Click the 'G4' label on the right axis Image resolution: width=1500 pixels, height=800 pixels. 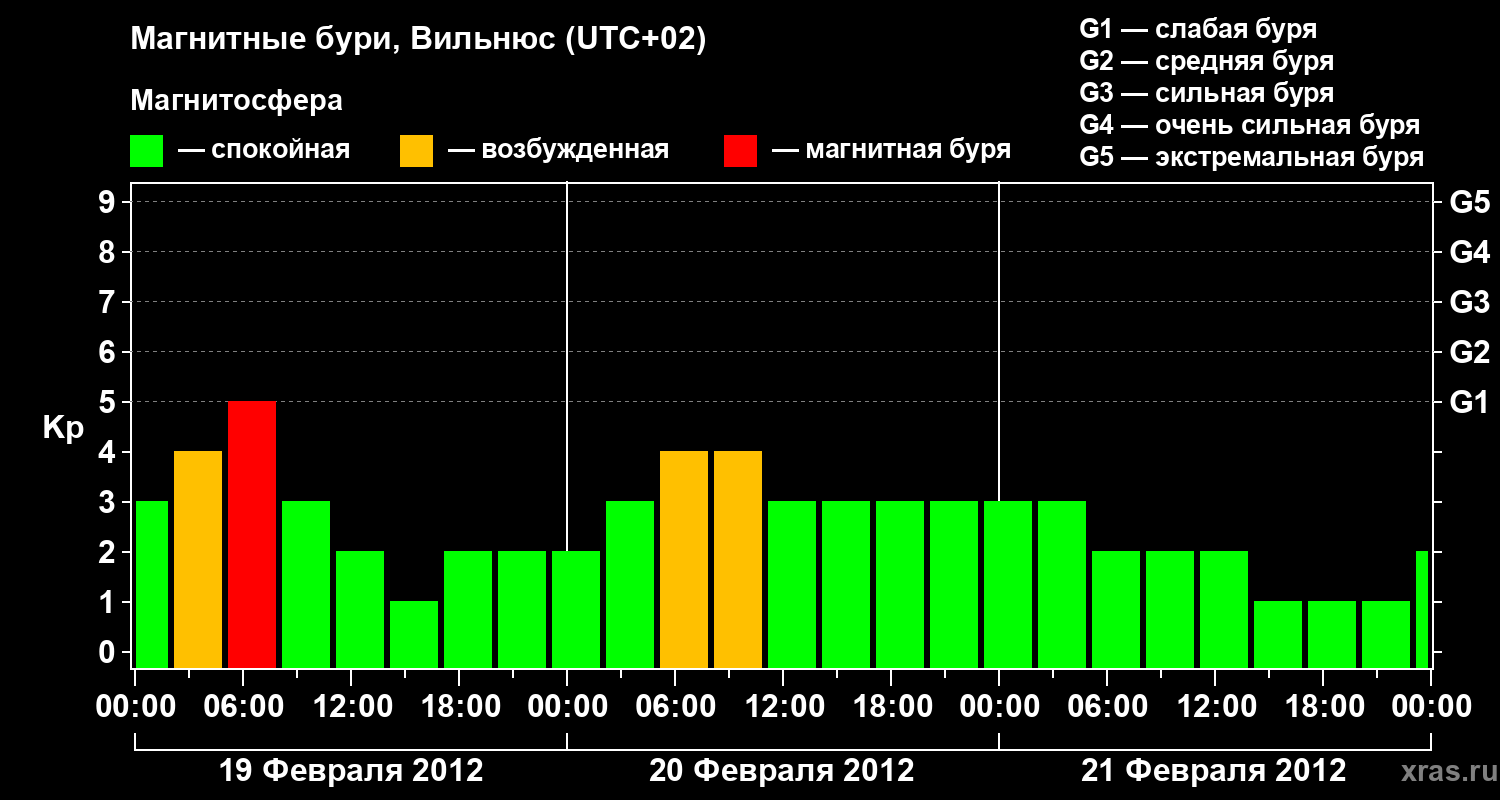coord(1469,252)
